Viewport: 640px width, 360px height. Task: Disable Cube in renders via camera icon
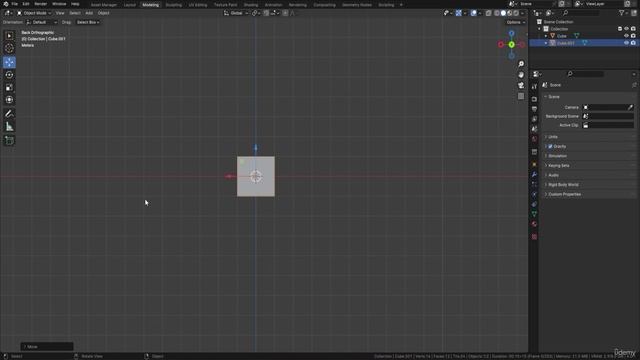pyautogui.click(x=633, y=36)
